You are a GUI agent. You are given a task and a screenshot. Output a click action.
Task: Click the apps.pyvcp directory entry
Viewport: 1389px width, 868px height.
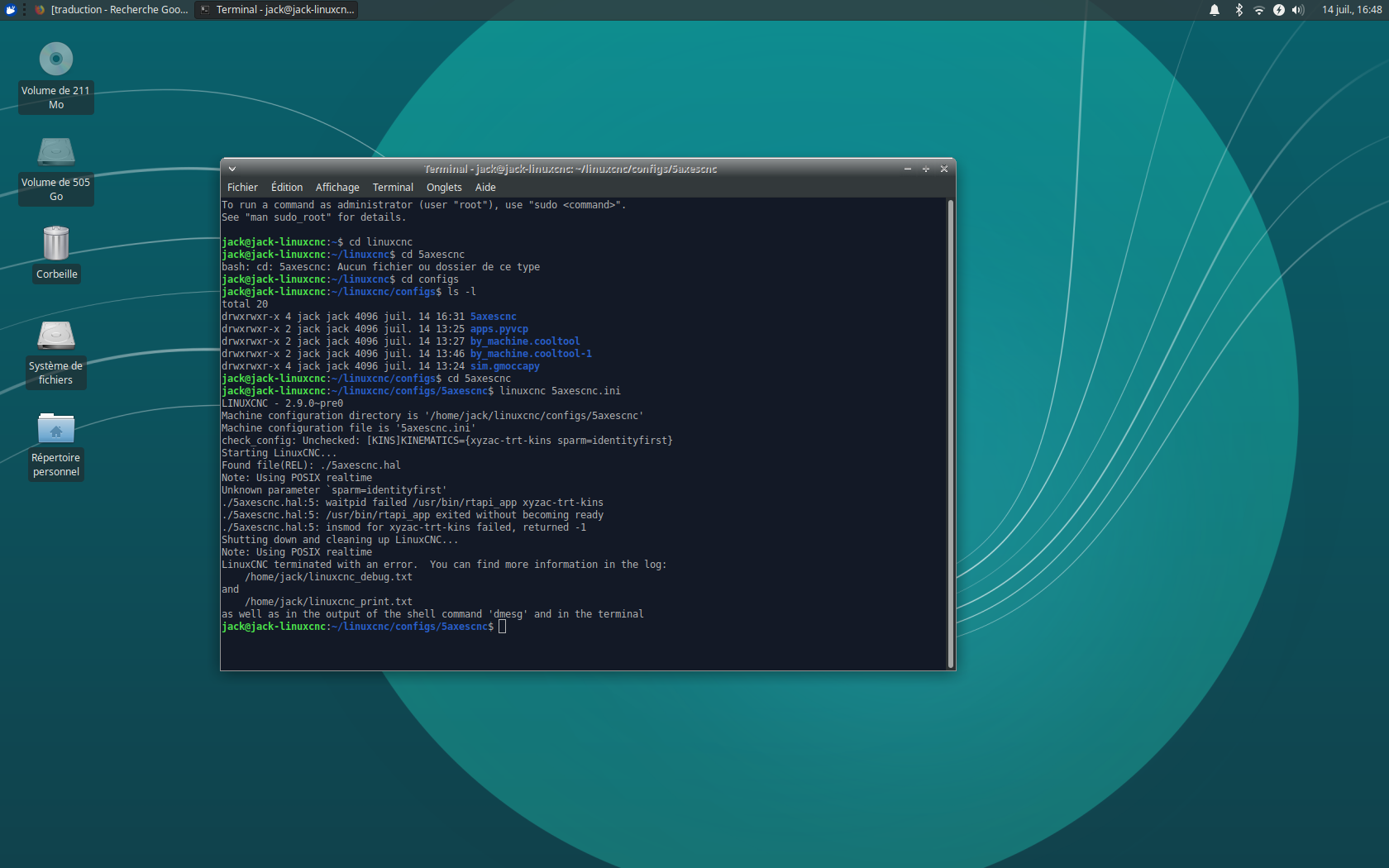(499, 329)
